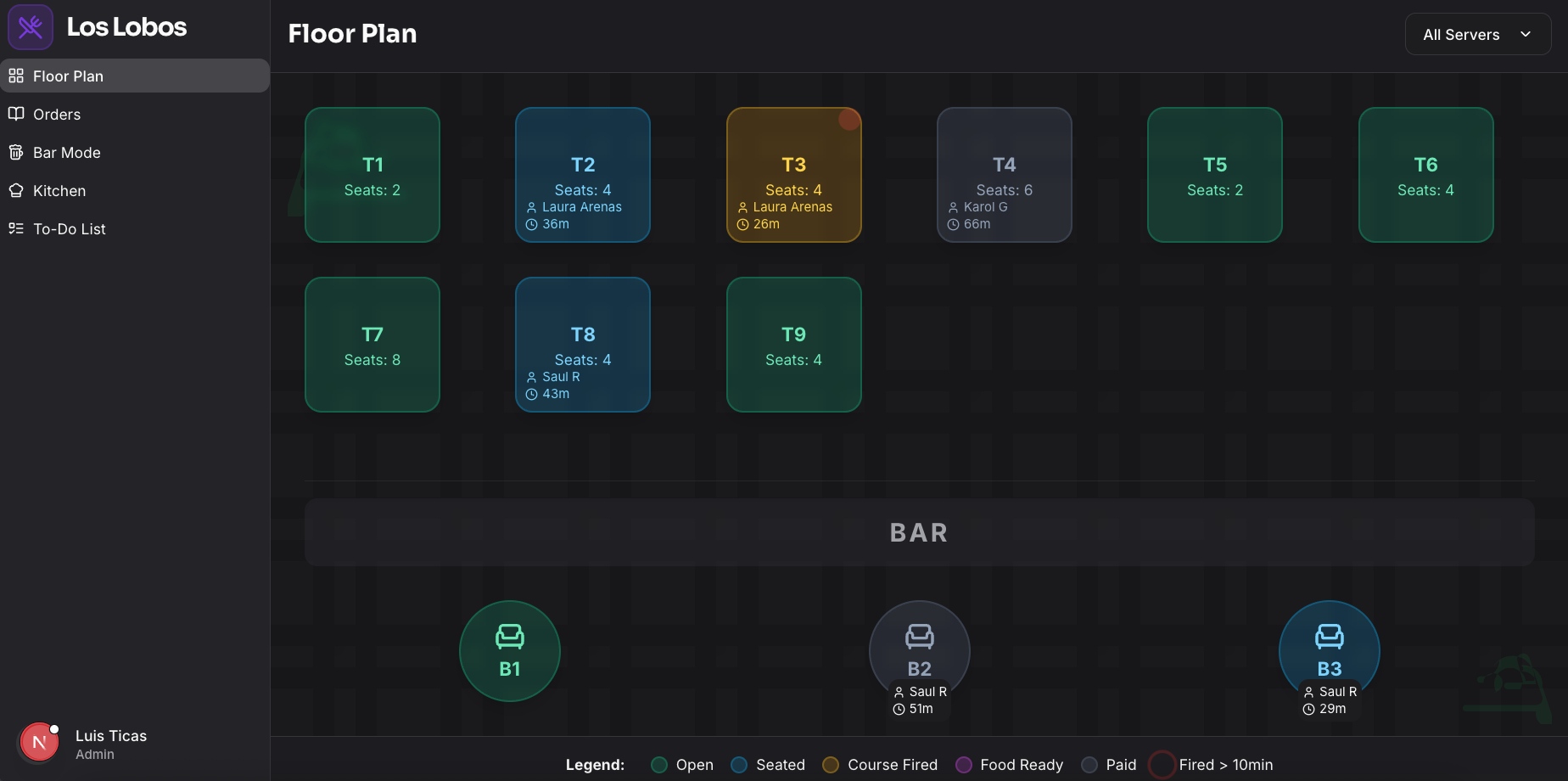Image resolution: width=1568 pixels, height=781 pixels.
Task: Click the Floor Plan grid icon
Action: pos(16,76)
